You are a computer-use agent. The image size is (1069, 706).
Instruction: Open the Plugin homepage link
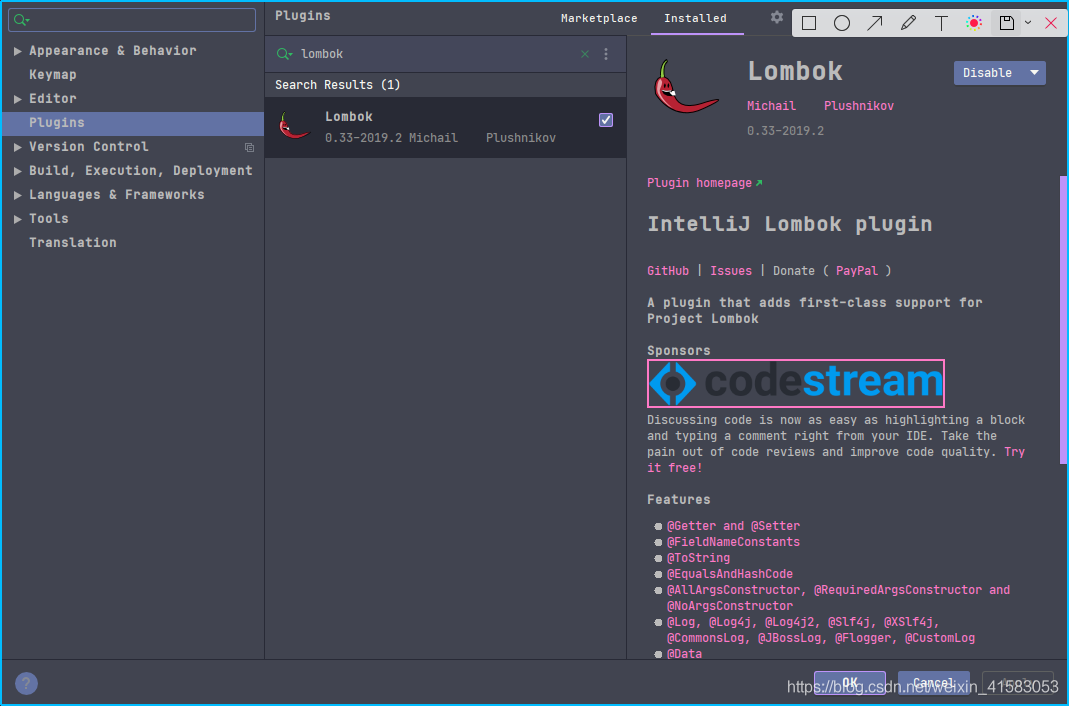pyautogui.click(x=704, y=183)
